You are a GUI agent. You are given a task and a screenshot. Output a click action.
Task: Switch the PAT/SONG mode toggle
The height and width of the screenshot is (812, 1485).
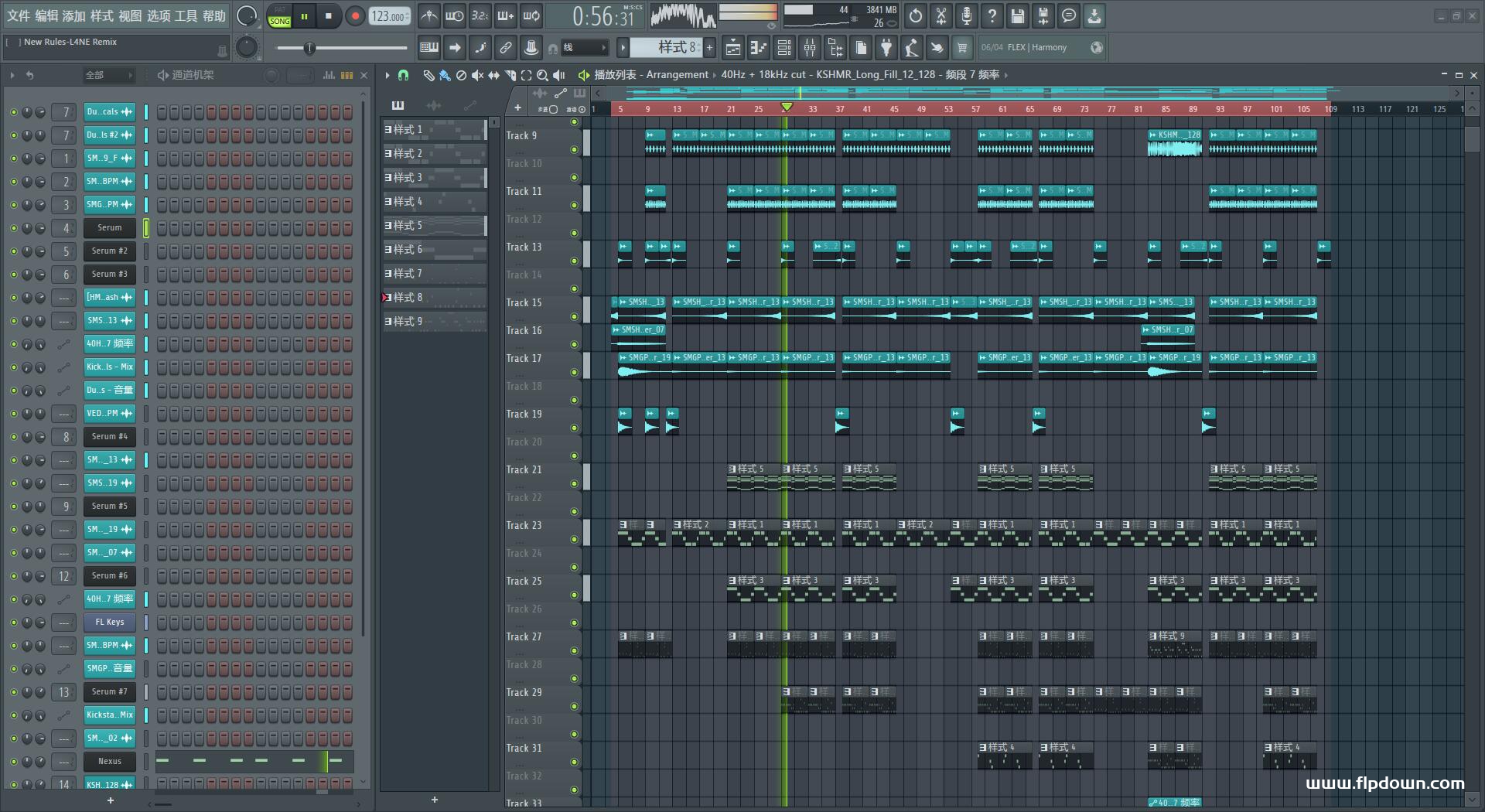coord(279,16)
